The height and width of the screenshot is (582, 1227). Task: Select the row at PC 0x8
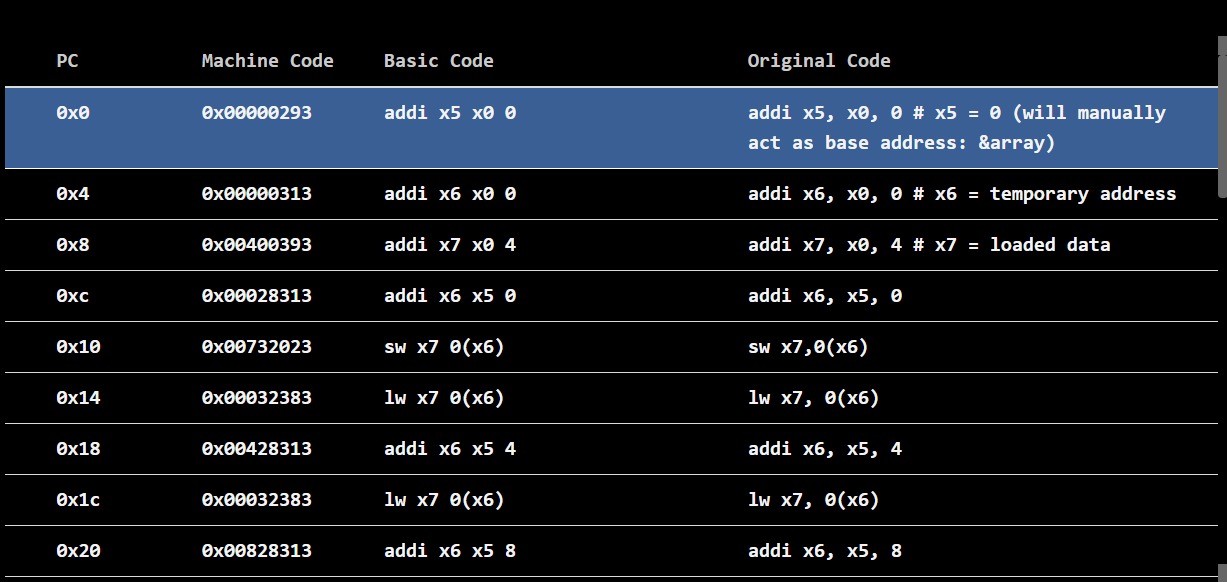pyautogui.click(x=612, y=245)
